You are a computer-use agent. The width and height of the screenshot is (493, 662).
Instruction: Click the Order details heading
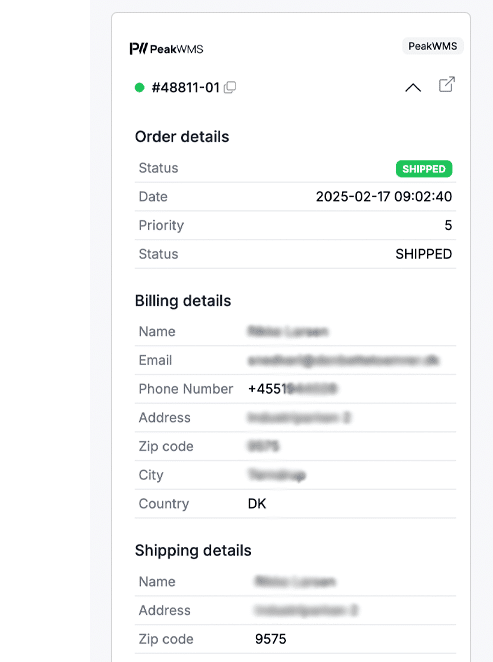(x=182, y=137)
